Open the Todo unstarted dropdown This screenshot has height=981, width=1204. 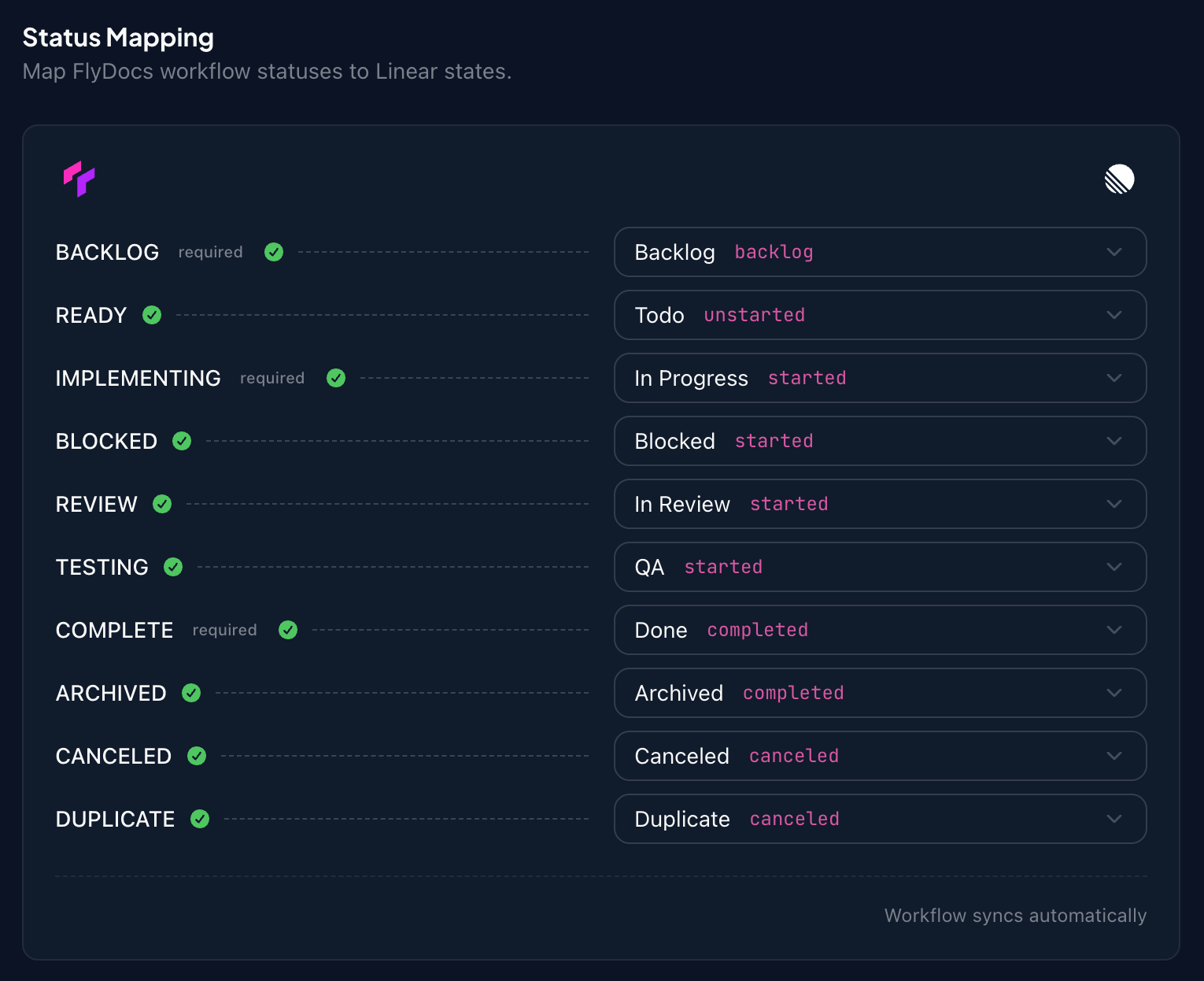click(880, 315)
